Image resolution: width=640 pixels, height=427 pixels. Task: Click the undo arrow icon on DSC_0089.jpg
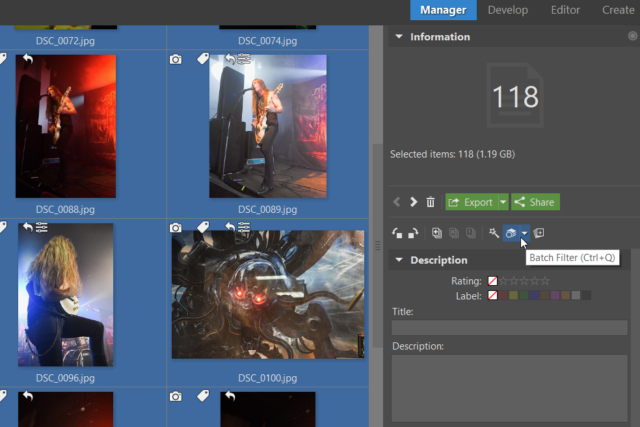coord(231,58)
